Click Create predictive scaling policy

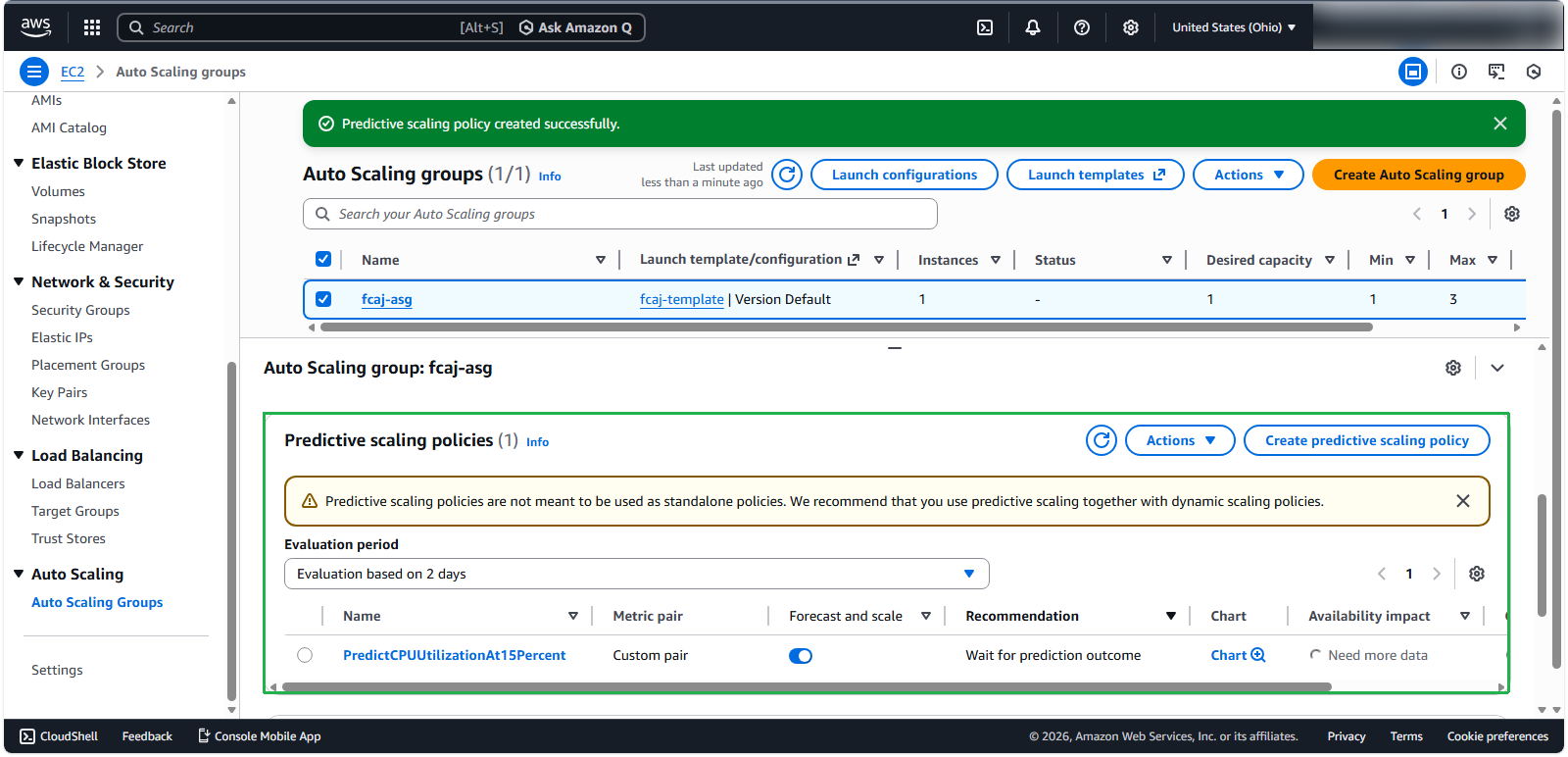click(x=1366, y=440)
